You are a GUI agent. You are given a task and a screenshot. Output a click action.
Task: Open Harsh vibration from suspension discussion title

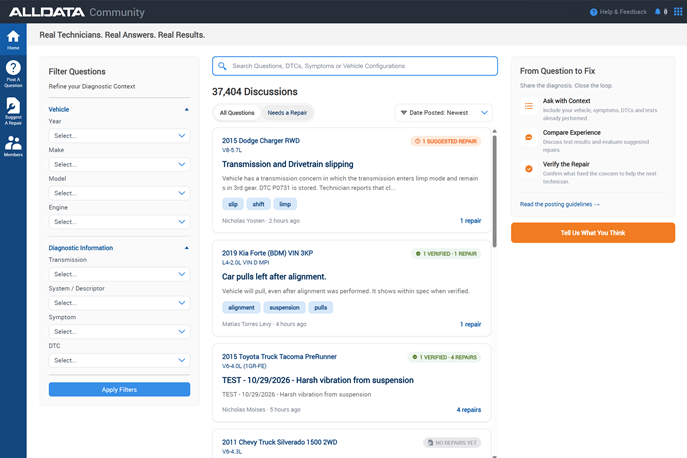click(318, 380)
